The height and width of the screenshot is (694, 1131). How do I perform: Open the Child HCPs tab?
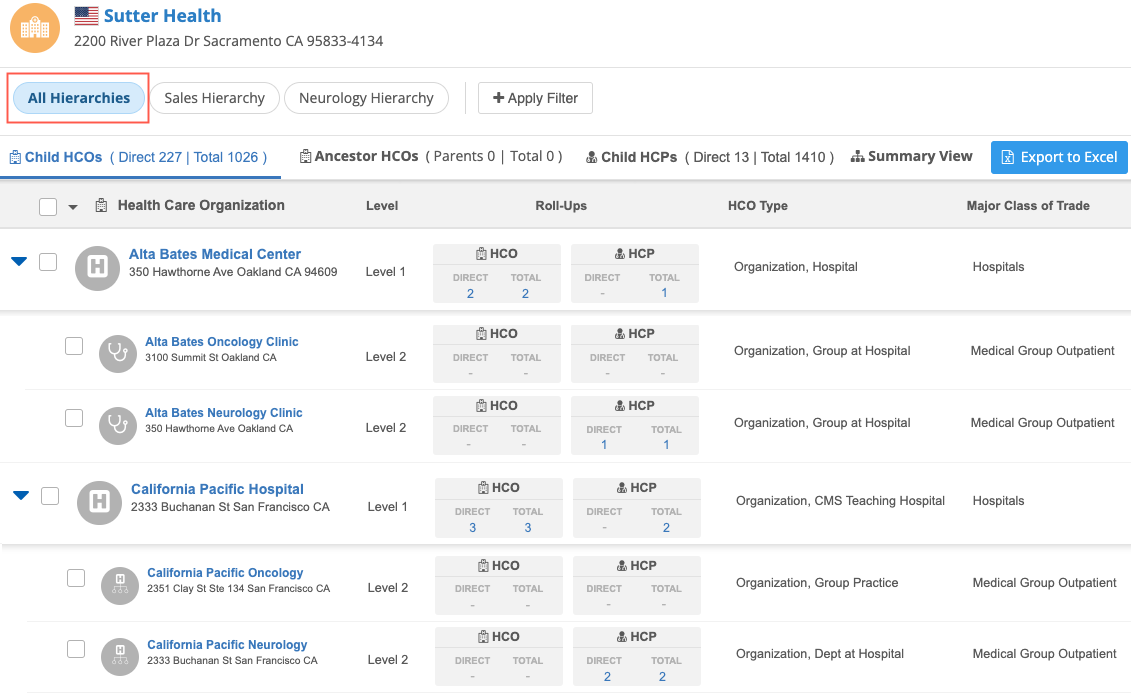click(x=709, y=157)
